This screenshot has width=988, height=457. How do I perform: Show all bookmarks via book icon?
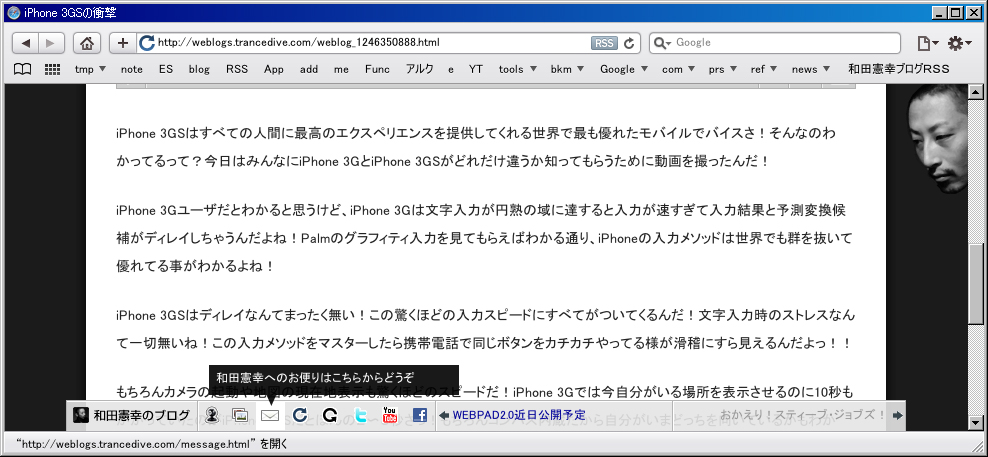pyautogui.click(x=22, y=69)
